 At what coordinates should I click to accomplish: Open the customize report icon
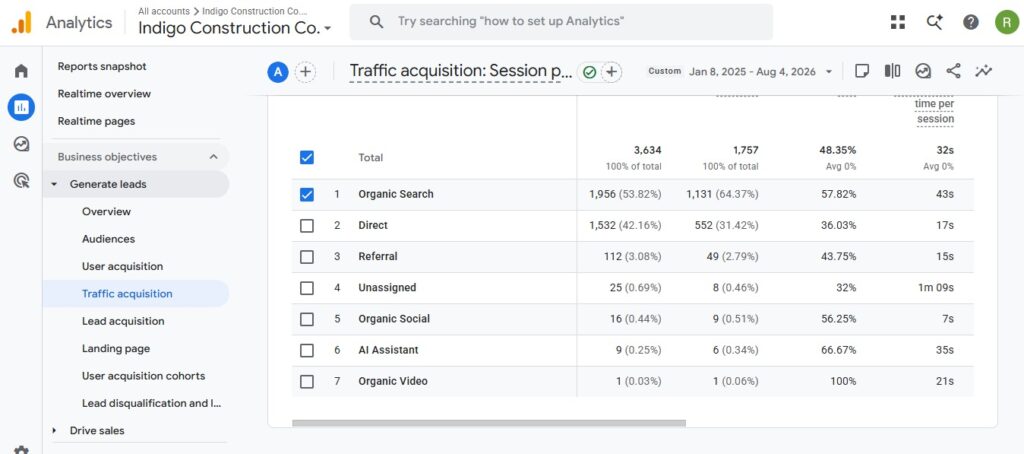[923, 71]
